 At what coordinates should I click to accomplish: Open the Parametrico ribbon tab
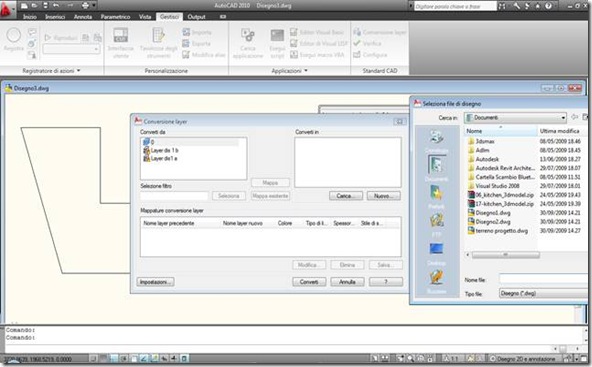pyautogui.click(x=115, y=17)
